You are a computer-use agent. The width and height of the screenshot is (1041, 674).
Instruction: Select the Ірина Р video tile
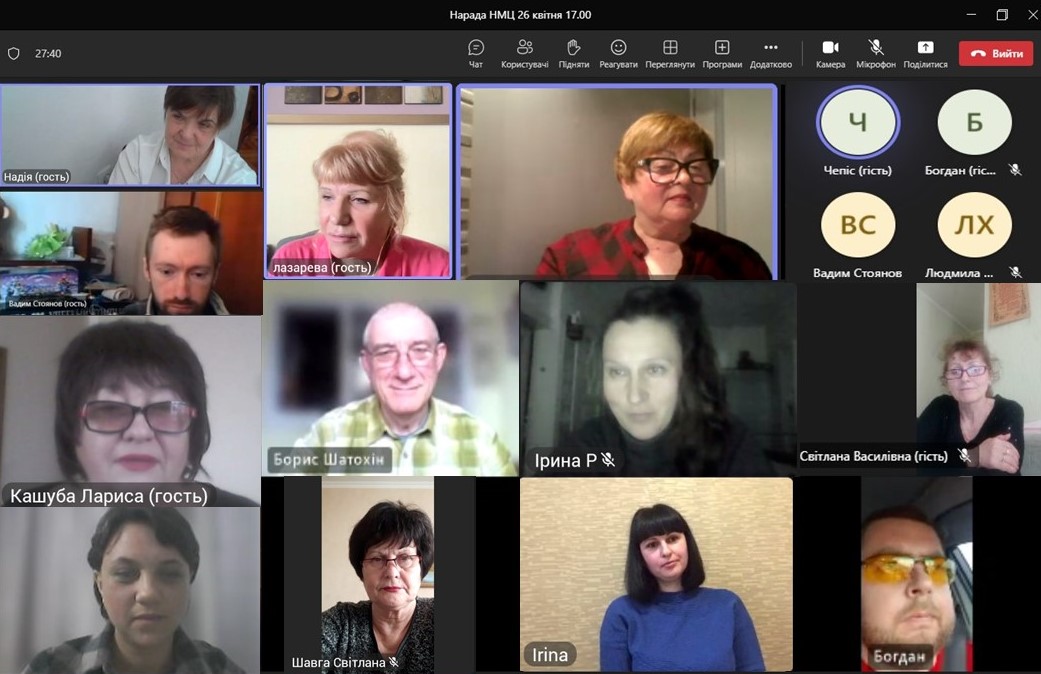(657, 378)
